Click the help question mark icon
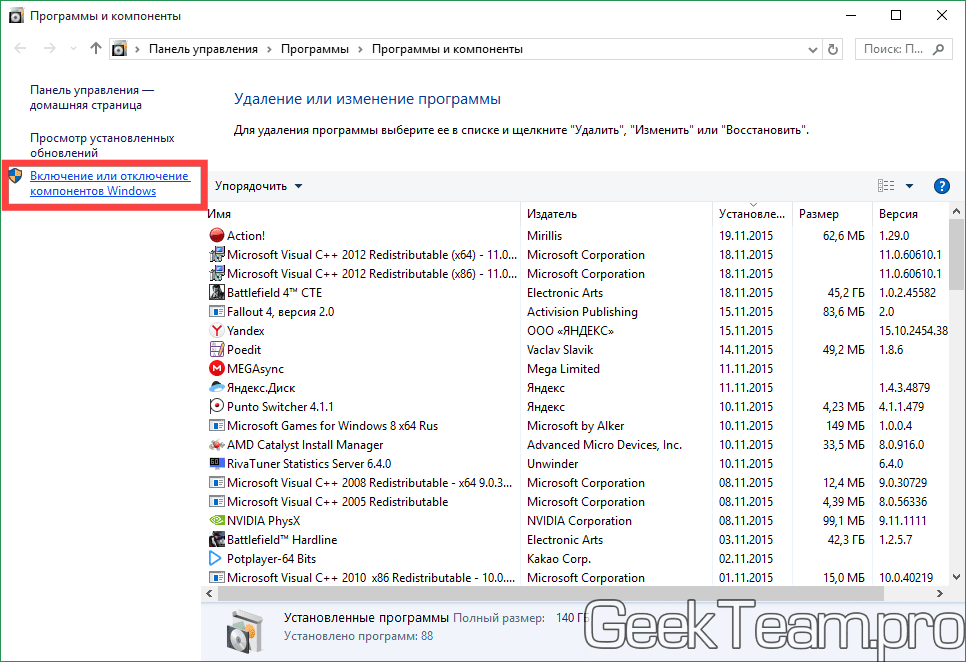Image resolution: width=966 pixels, height=662 pixels. [x=941, y=186]
